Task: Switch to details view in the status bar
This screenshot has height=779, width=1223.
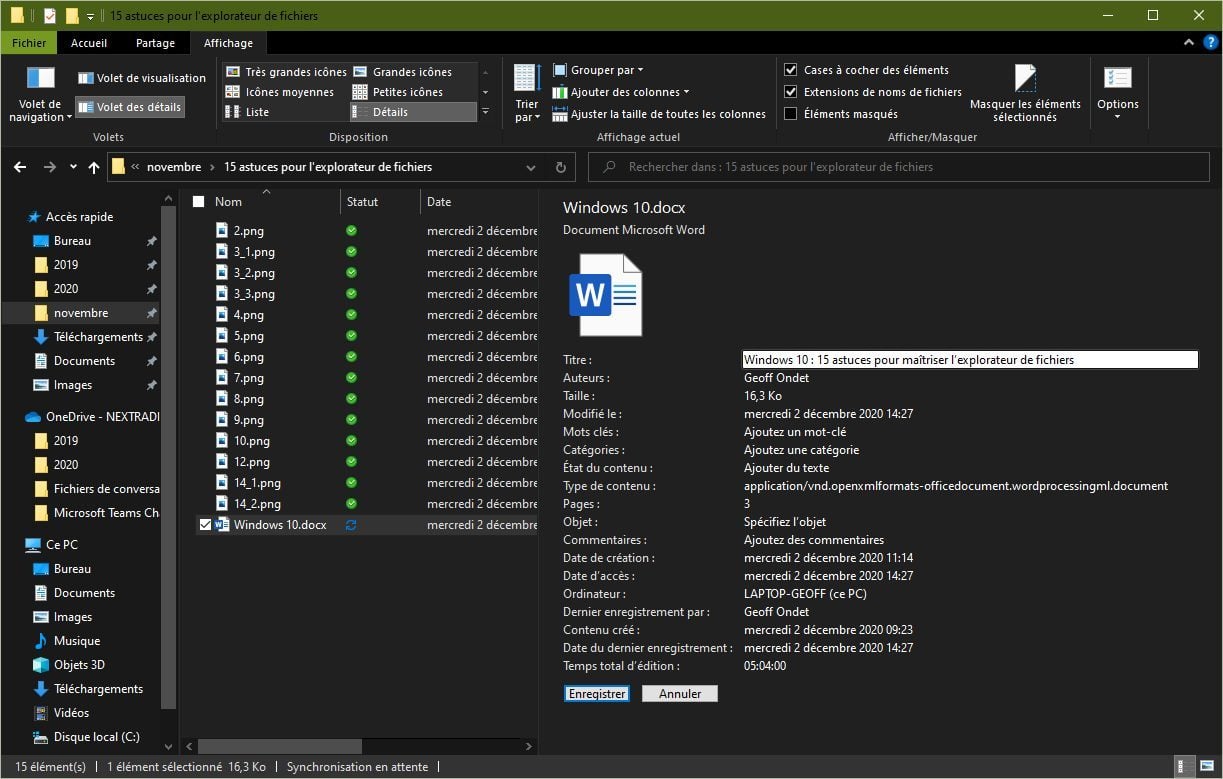Action: pos(1183,767)
